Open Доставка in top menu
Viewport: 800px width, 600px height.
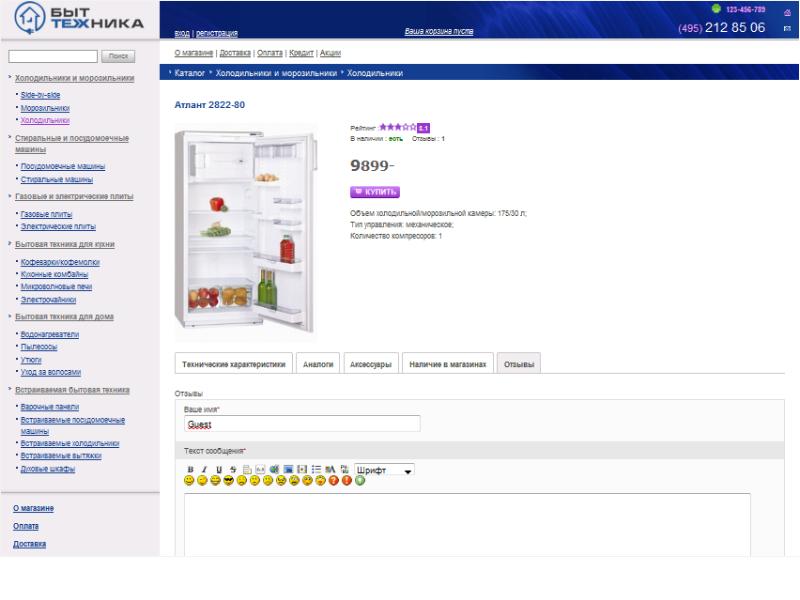pyautogui.click(x=235, y=53)
